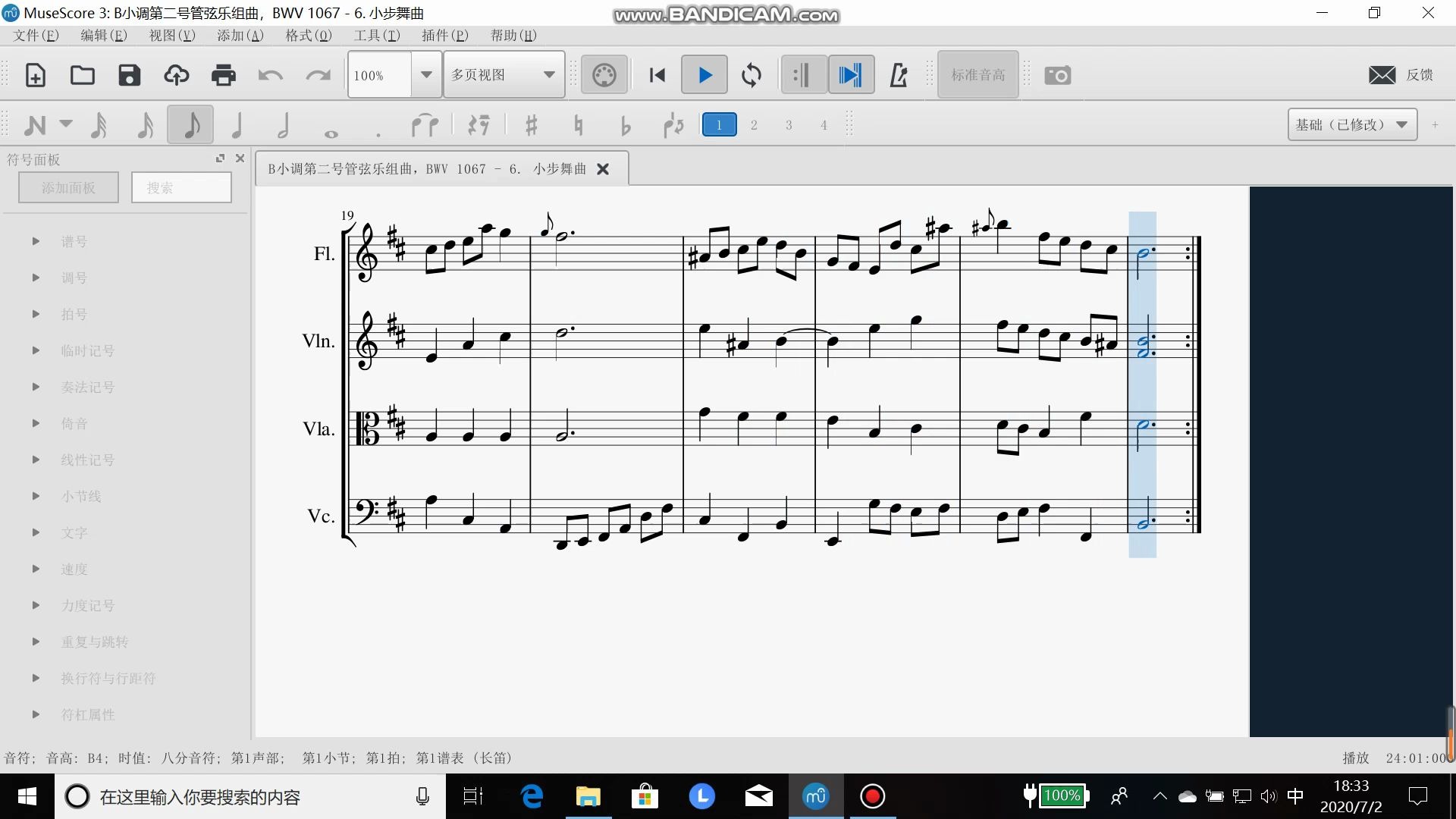This screenshot has width=1456, height=819.
Task: Expand the 拍号 panel section
Action: [35, 314]
